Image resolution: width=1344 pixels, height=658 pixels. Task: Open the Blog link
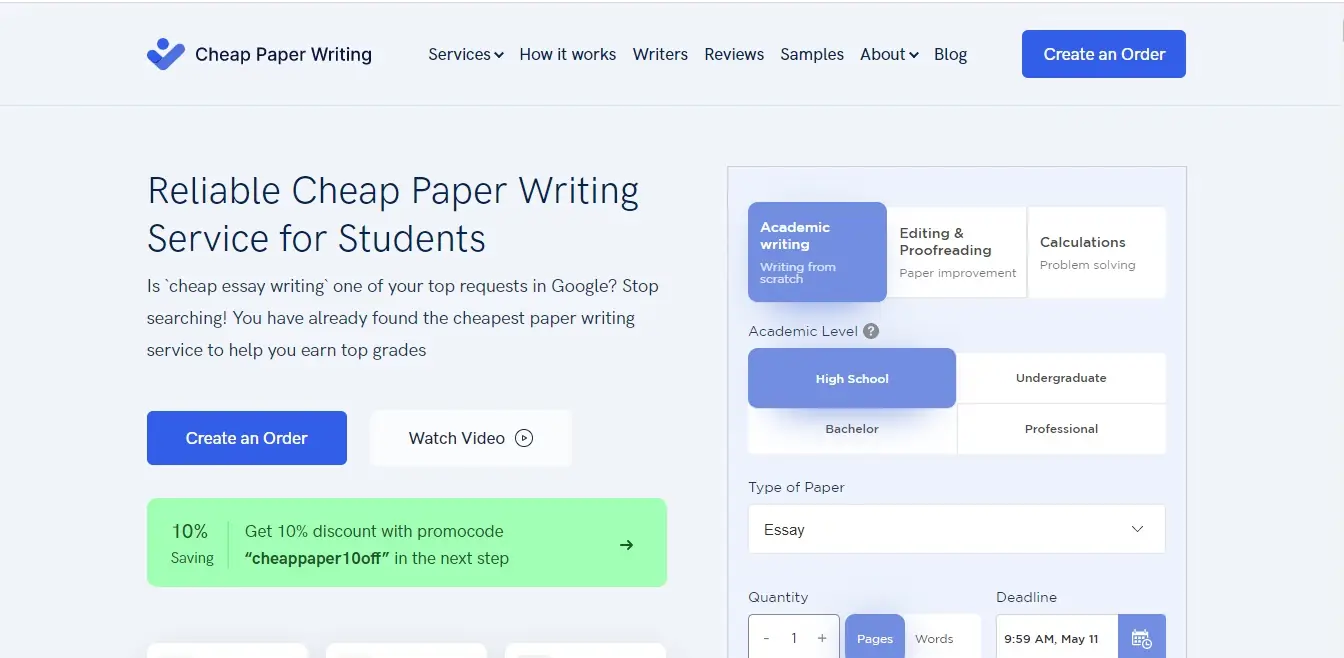pos(950,54)
